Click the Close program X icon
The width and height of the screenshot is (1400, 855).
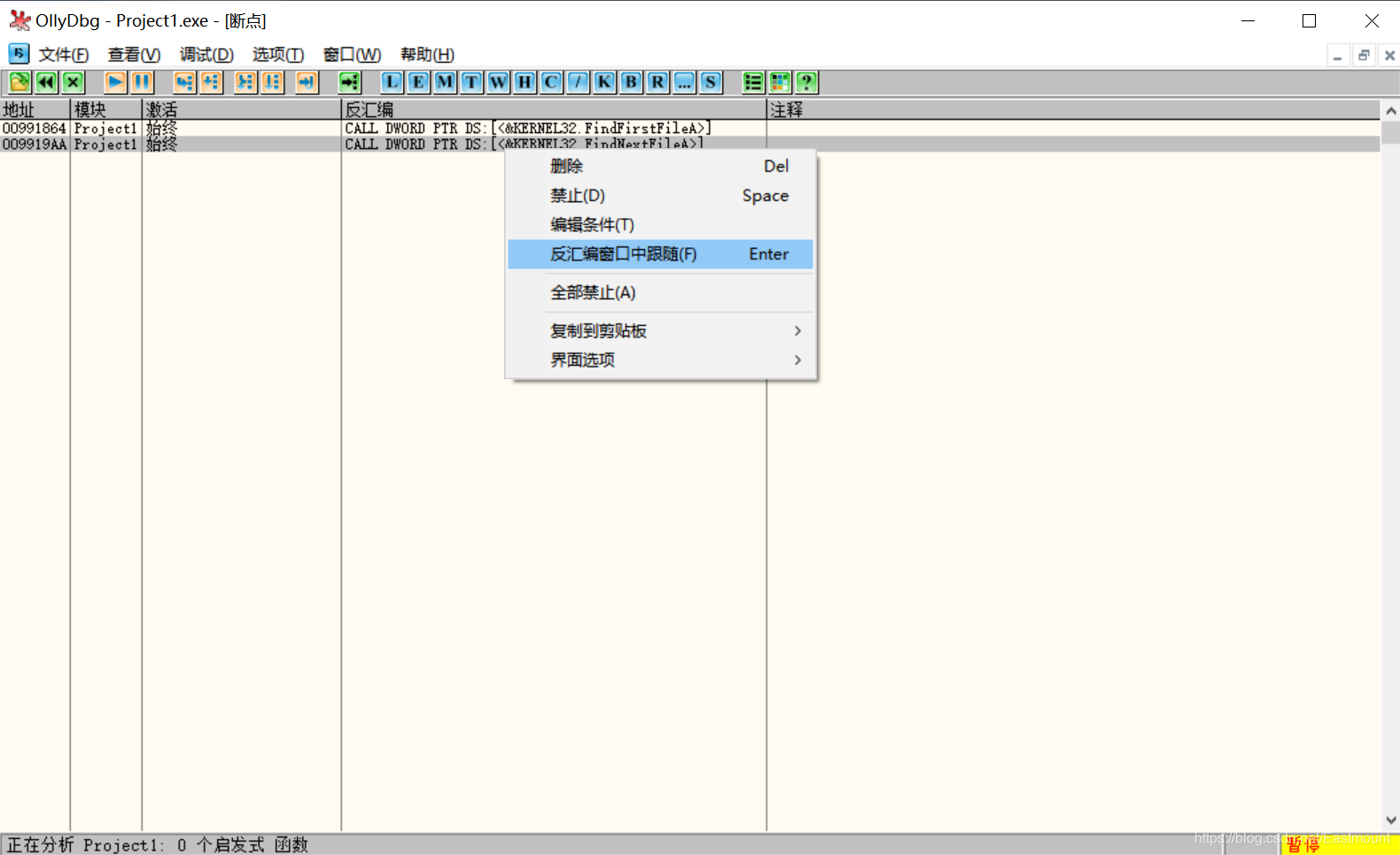(x=73, y=82)
